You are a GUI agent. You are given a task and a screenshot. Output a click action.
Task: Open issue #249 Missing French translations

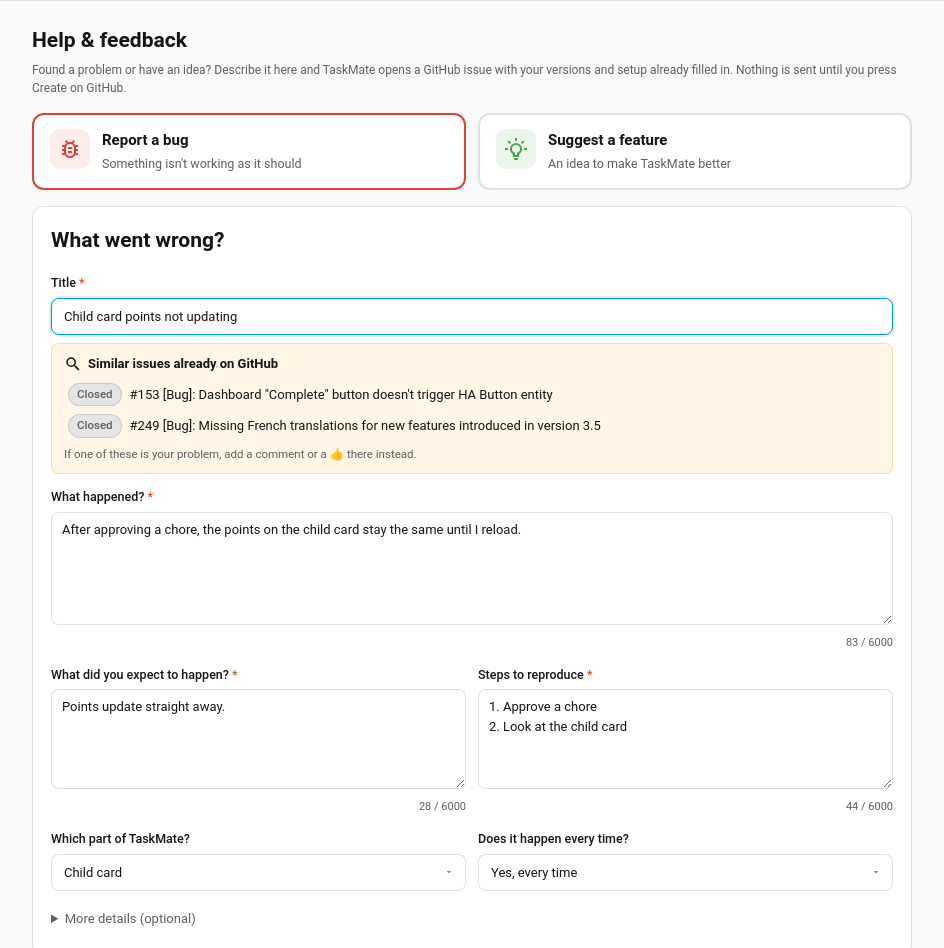365,426
